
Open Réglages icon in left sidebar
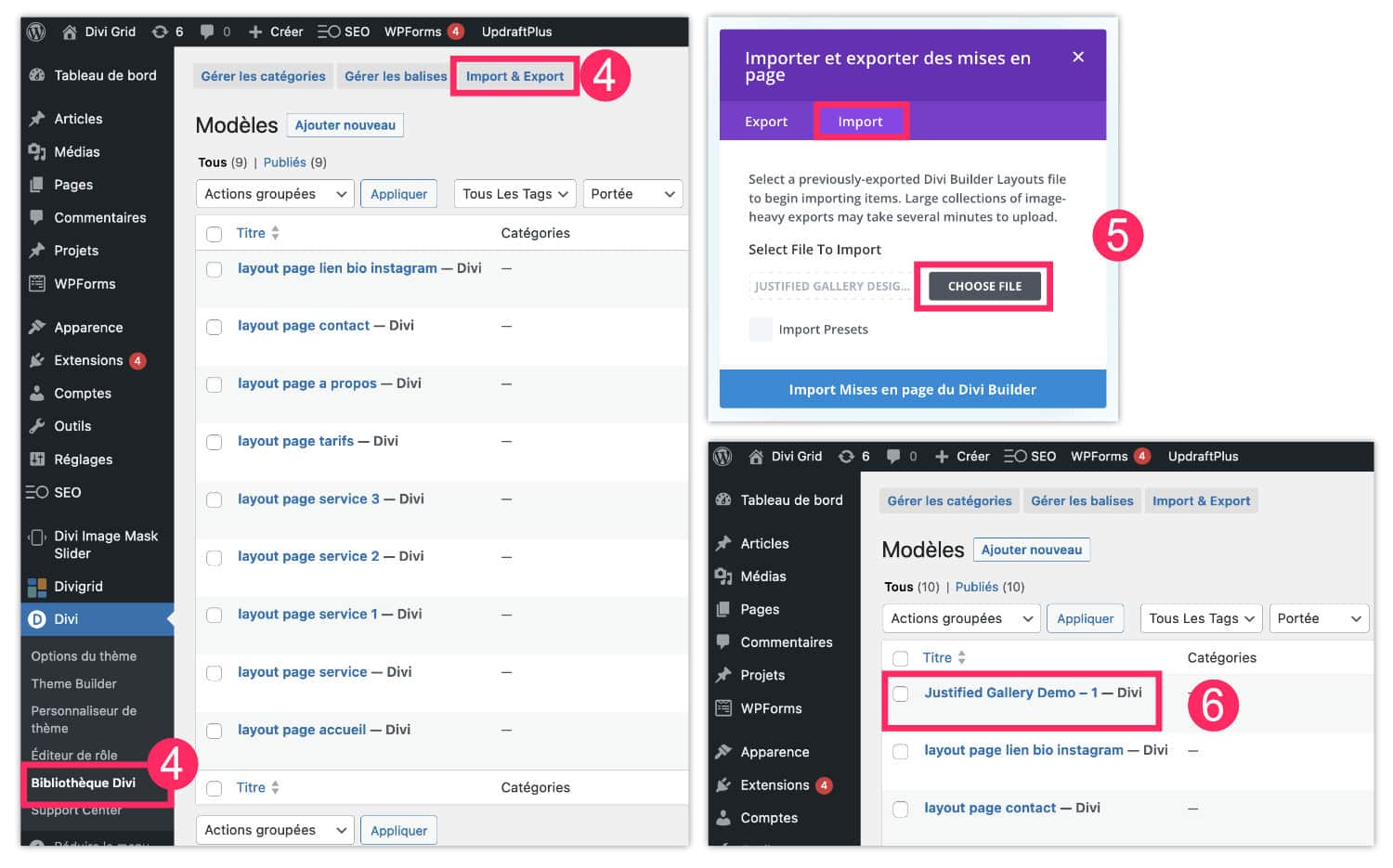click(37, 459)
